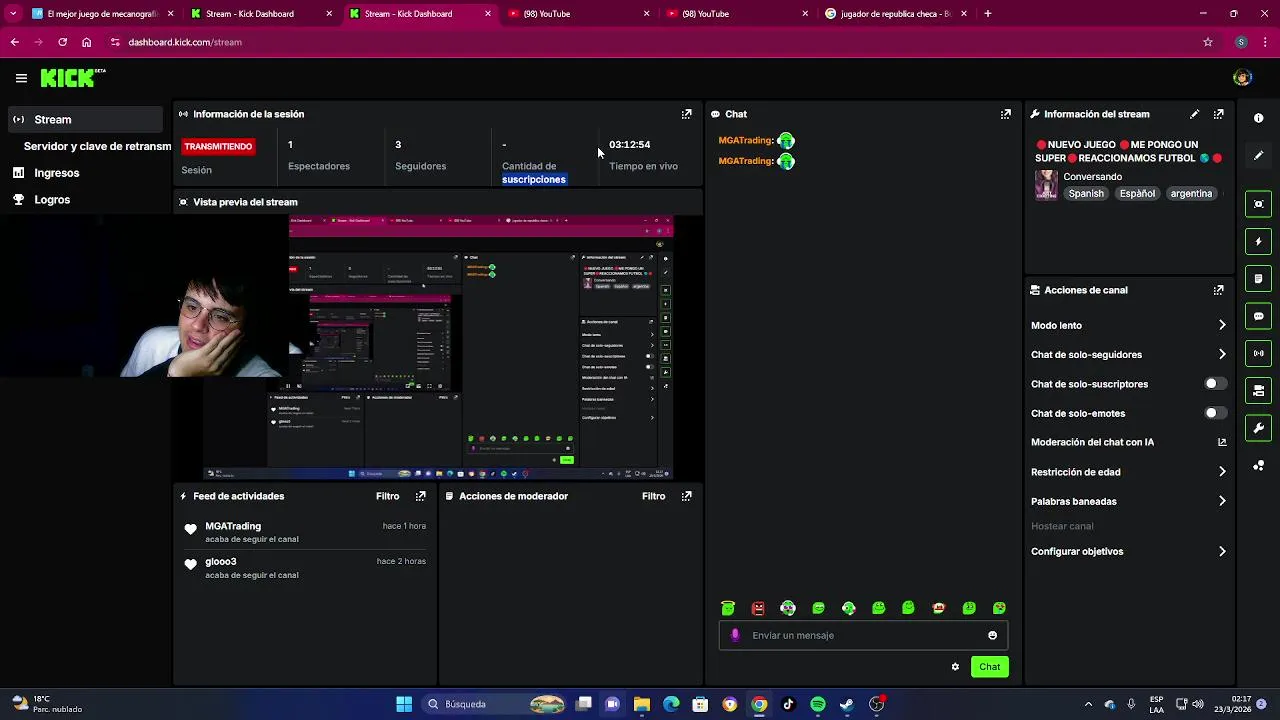Click the 03:12:54 live time value
The height and width of the screenshot is (720, 1280).
click(x=630, y=145)
